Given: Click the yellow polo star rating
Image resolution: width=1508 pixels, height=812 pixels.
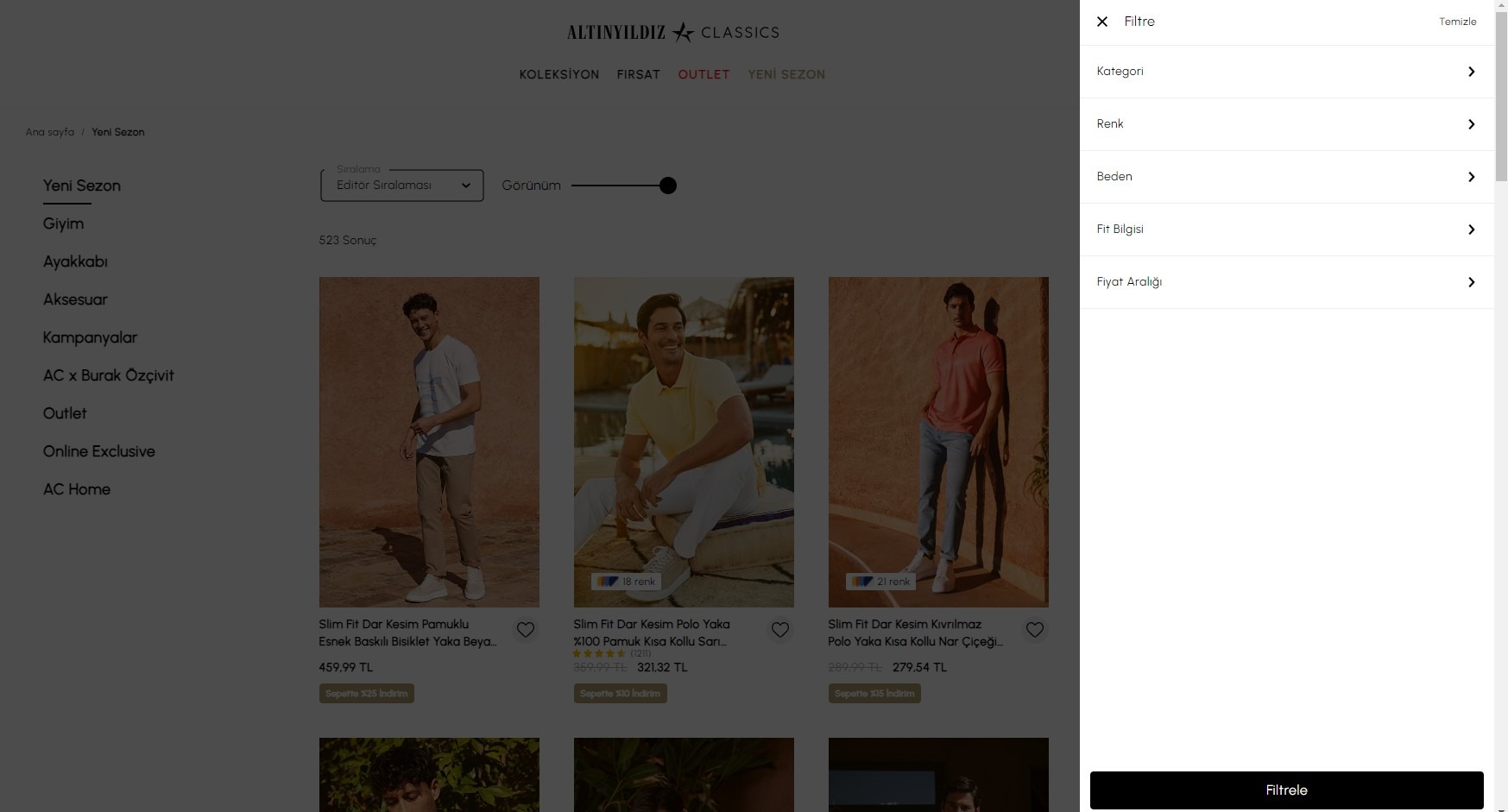Looking at the screenshot, I should [x=599, y=654].
